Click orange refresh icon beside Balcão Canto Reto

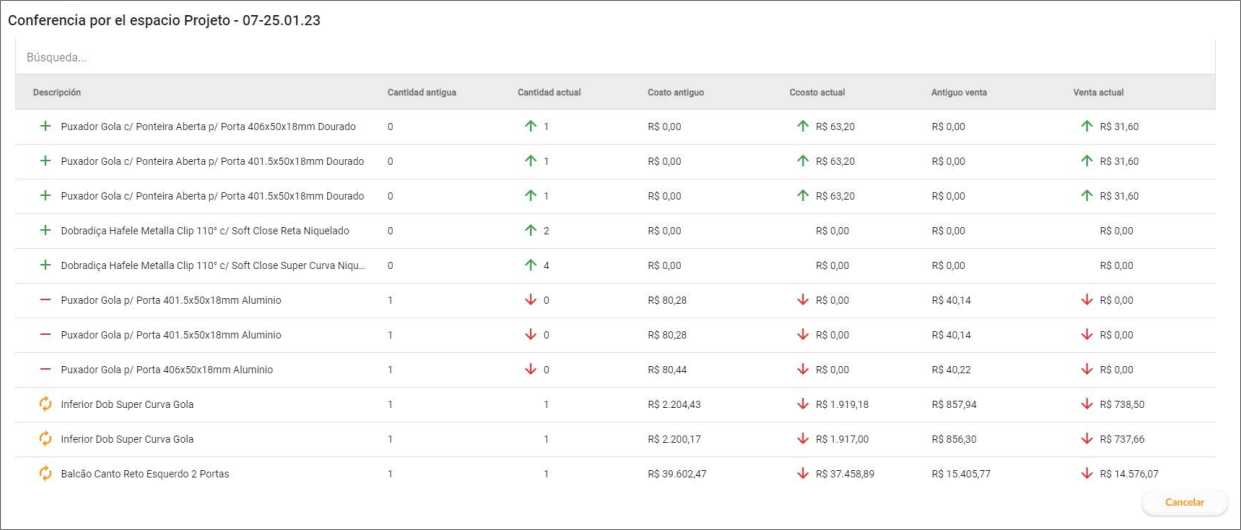(45, 474)
